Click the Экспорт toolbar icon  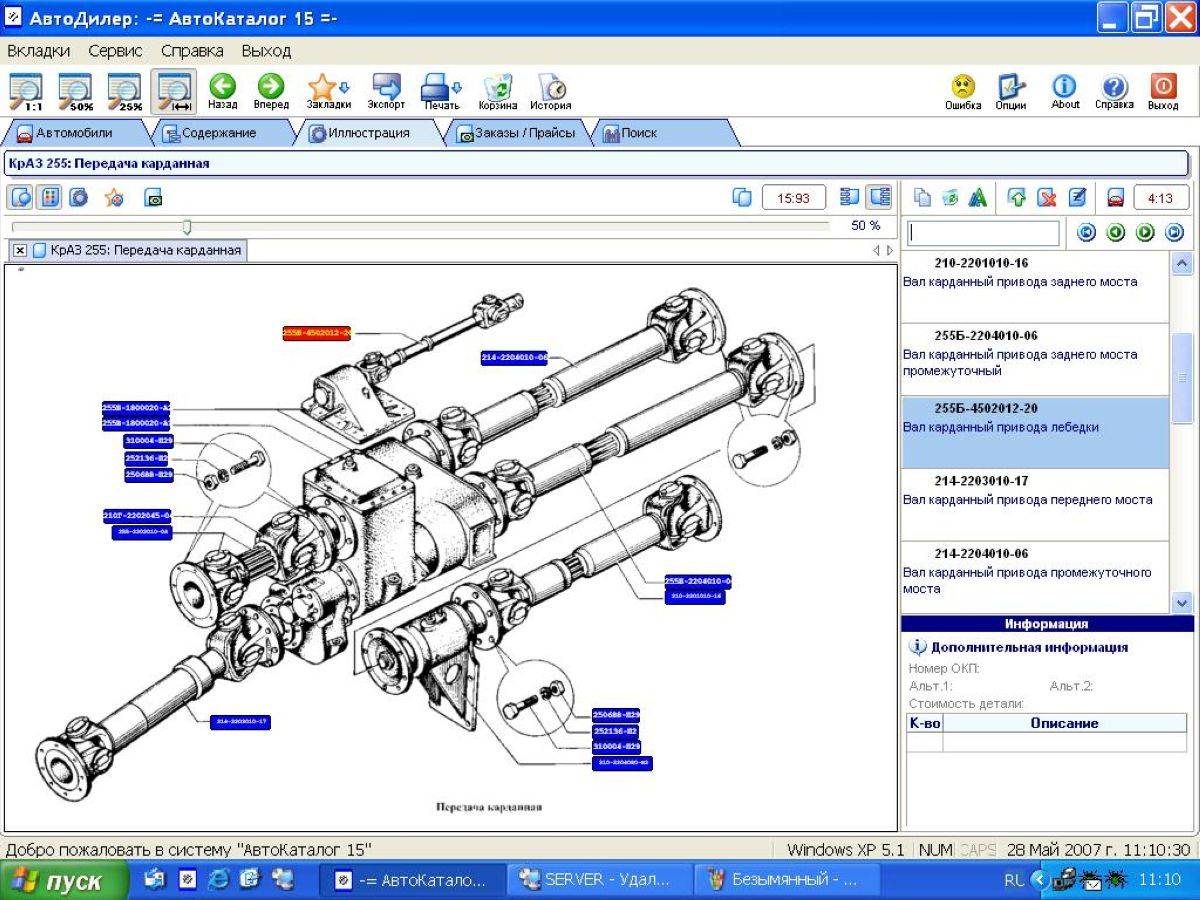tap(386, 91)
